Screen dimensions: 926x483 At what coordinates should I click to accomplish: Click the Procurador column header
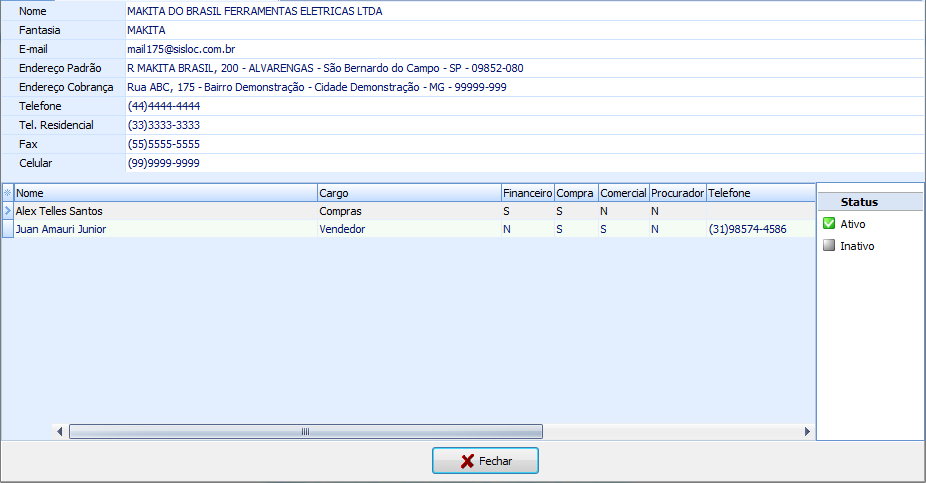677,193
